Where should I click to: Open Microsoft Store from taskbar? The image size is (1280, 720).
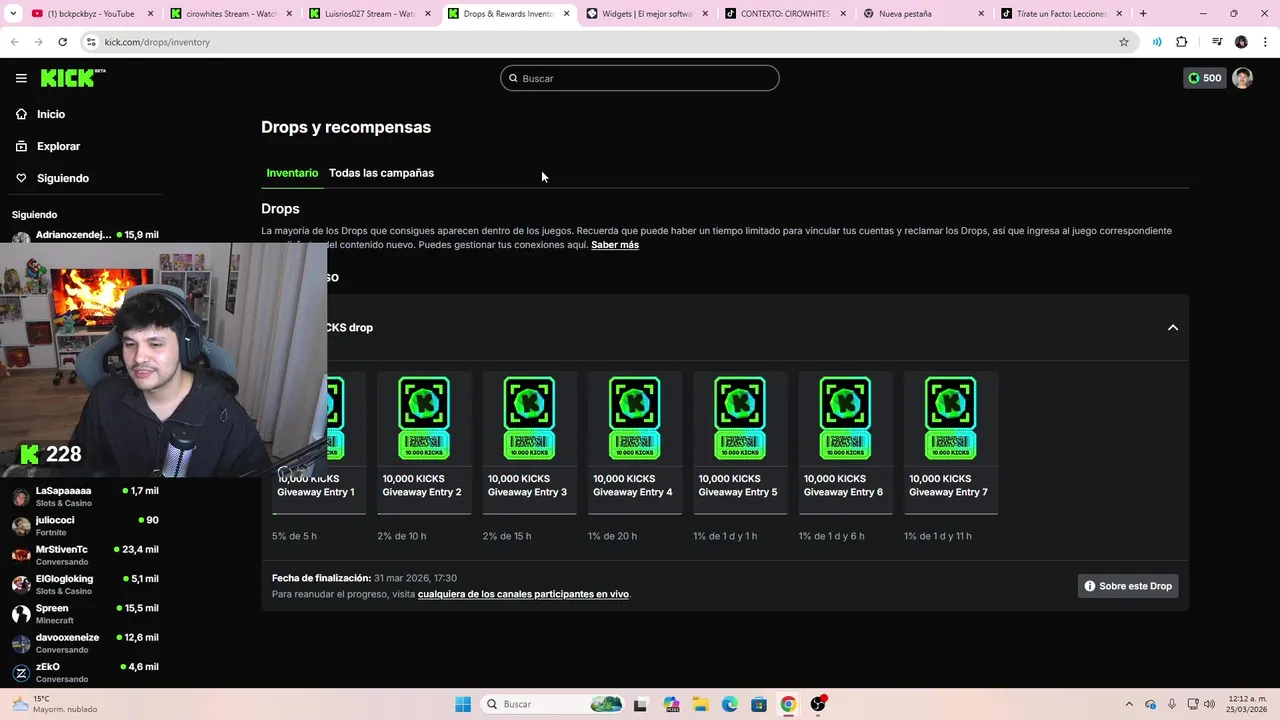[759, 704]
